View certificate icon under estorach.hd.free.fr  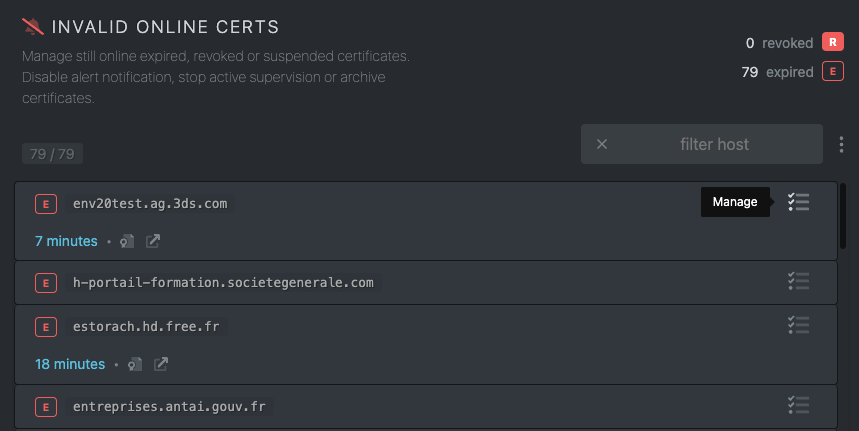click(135, 364)
